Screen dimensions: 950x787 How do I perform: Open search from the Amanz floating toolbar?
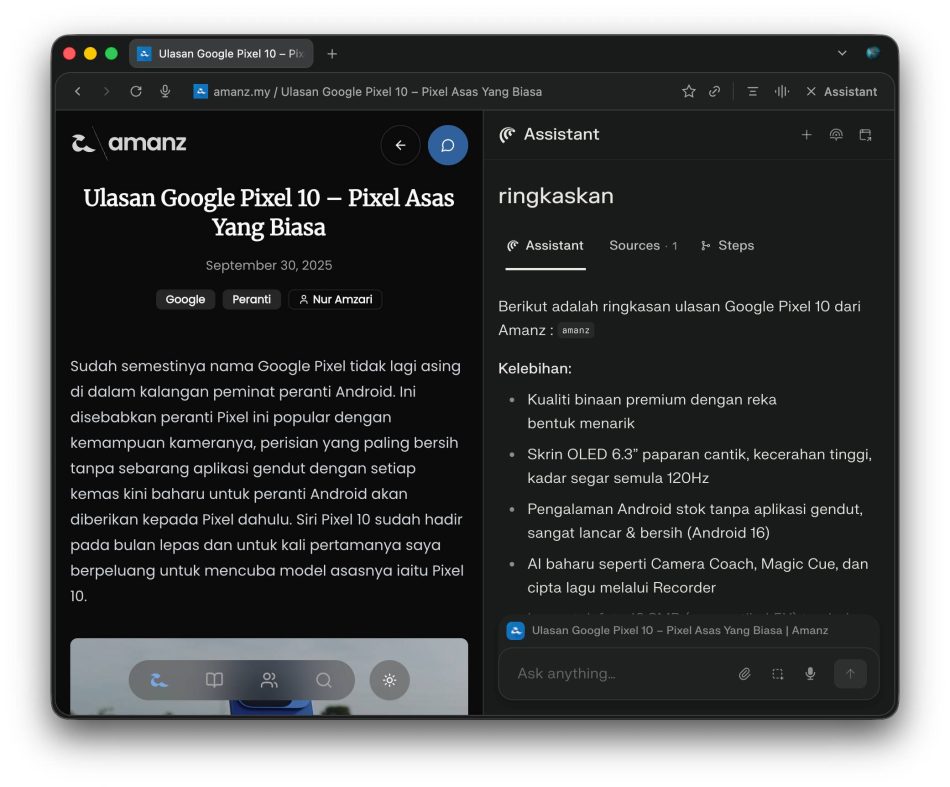point(323,680)
